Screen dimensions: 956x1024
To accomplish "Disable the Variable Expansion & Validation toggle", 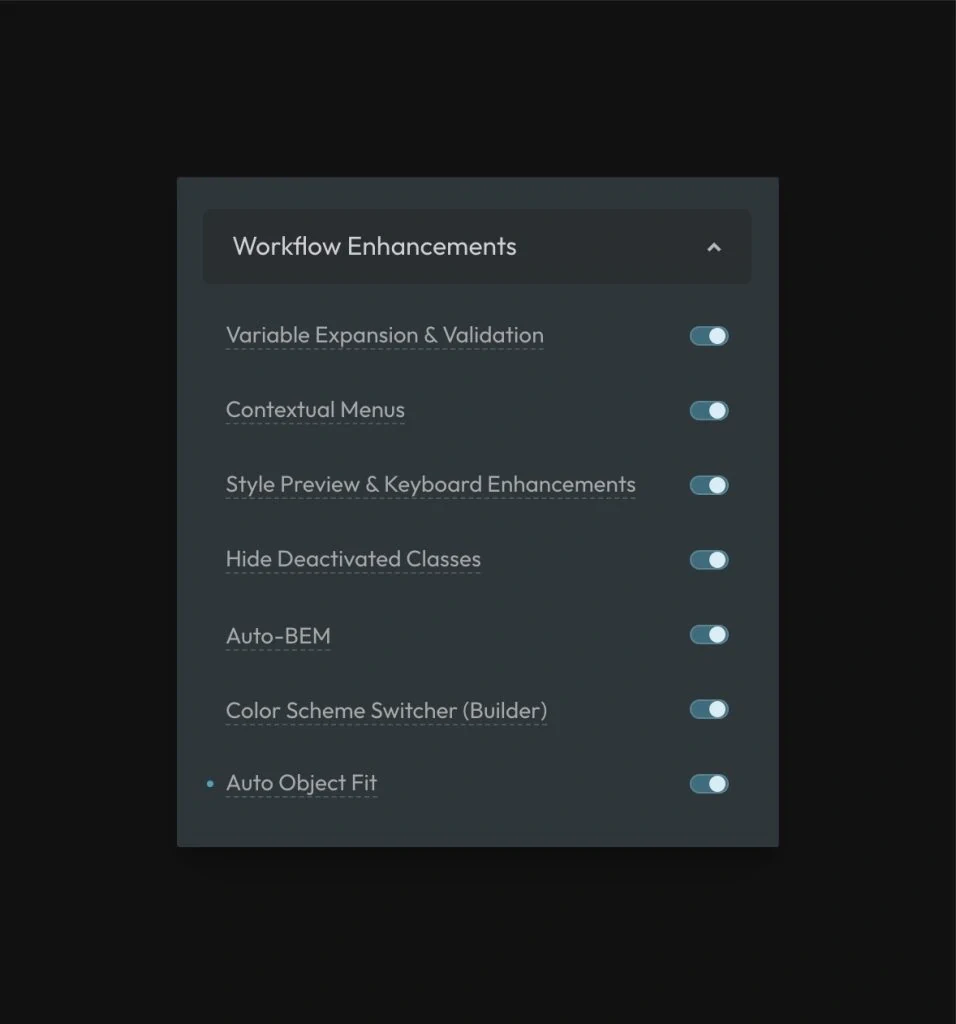I will 708,335.
